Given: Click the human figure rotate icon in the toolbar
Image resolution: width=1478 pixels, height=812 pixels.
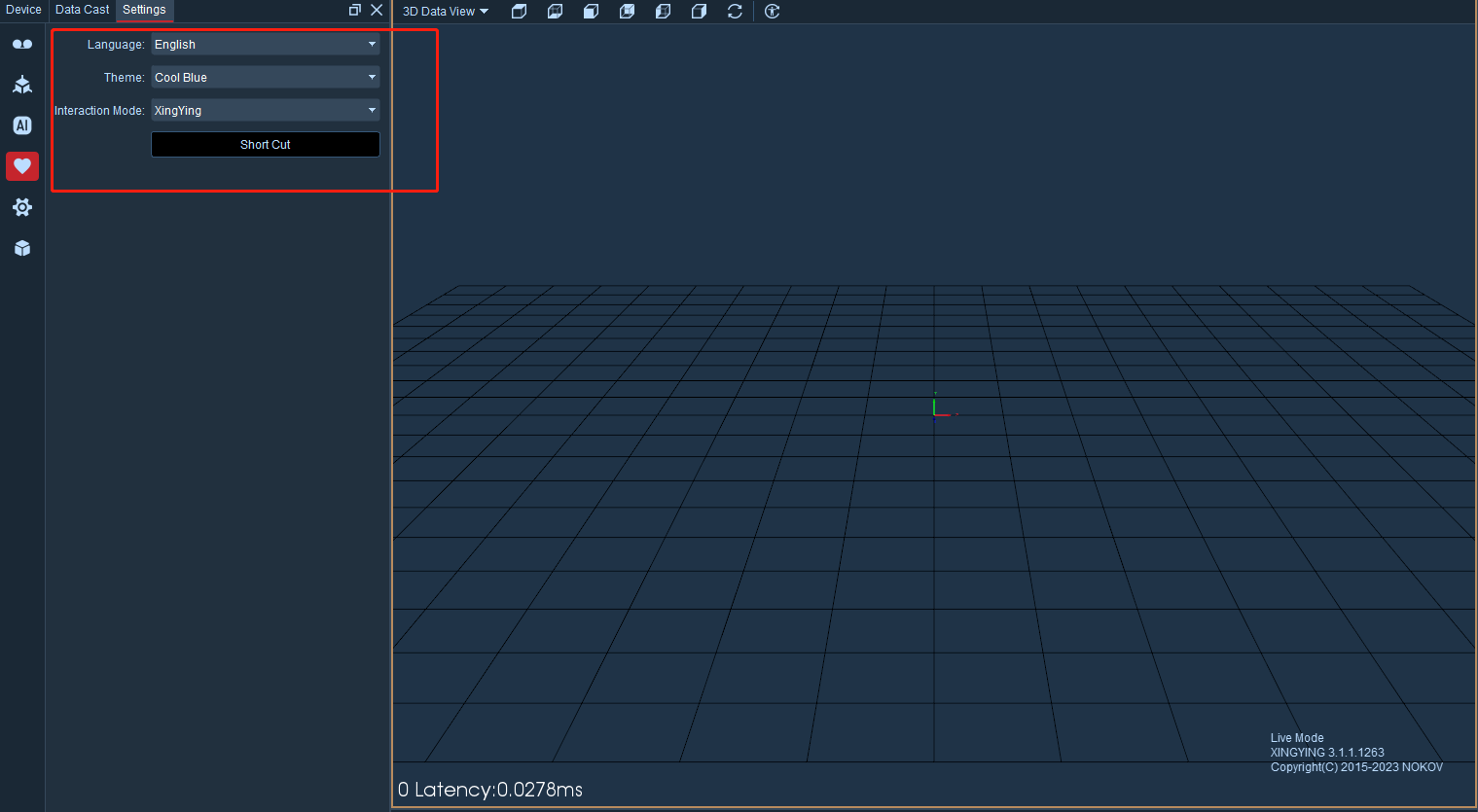Looking at the screenshot, I should pos(773,12).
